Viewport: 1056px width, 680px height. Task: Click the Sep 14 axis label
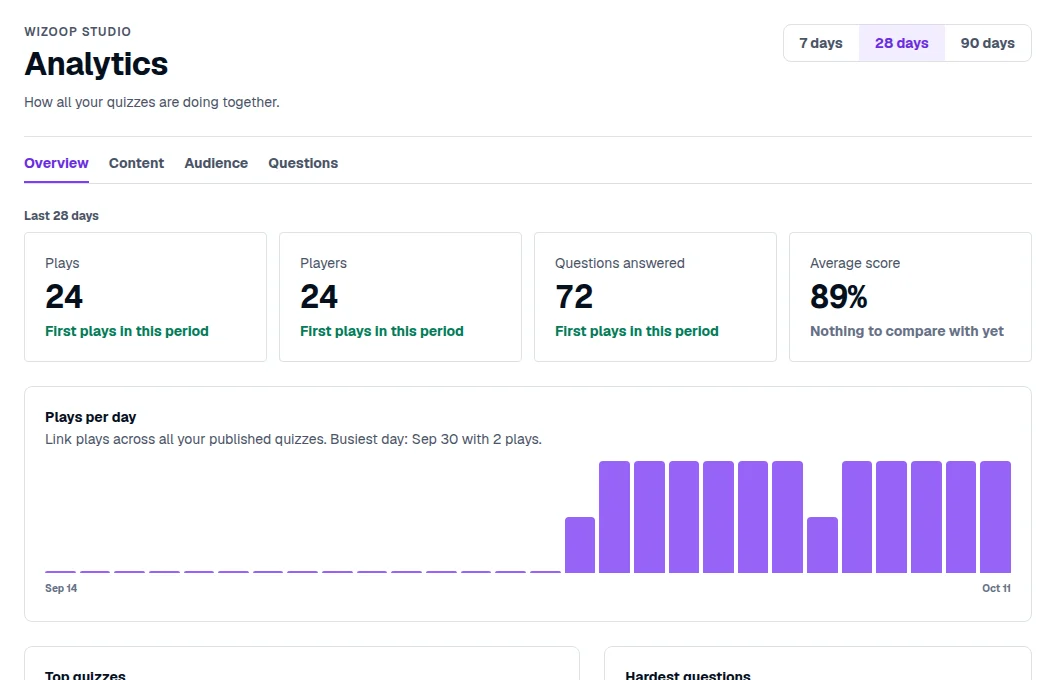tap(61, 588)
